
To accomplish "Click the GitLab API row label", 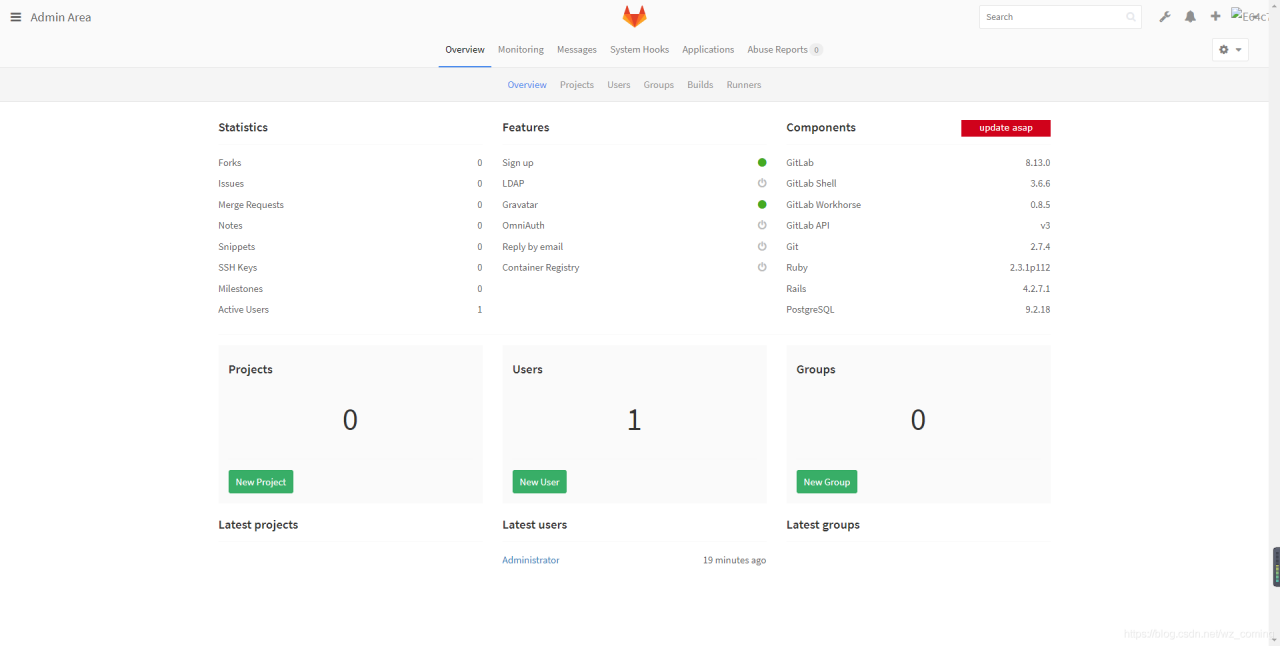I will (808, 225).
